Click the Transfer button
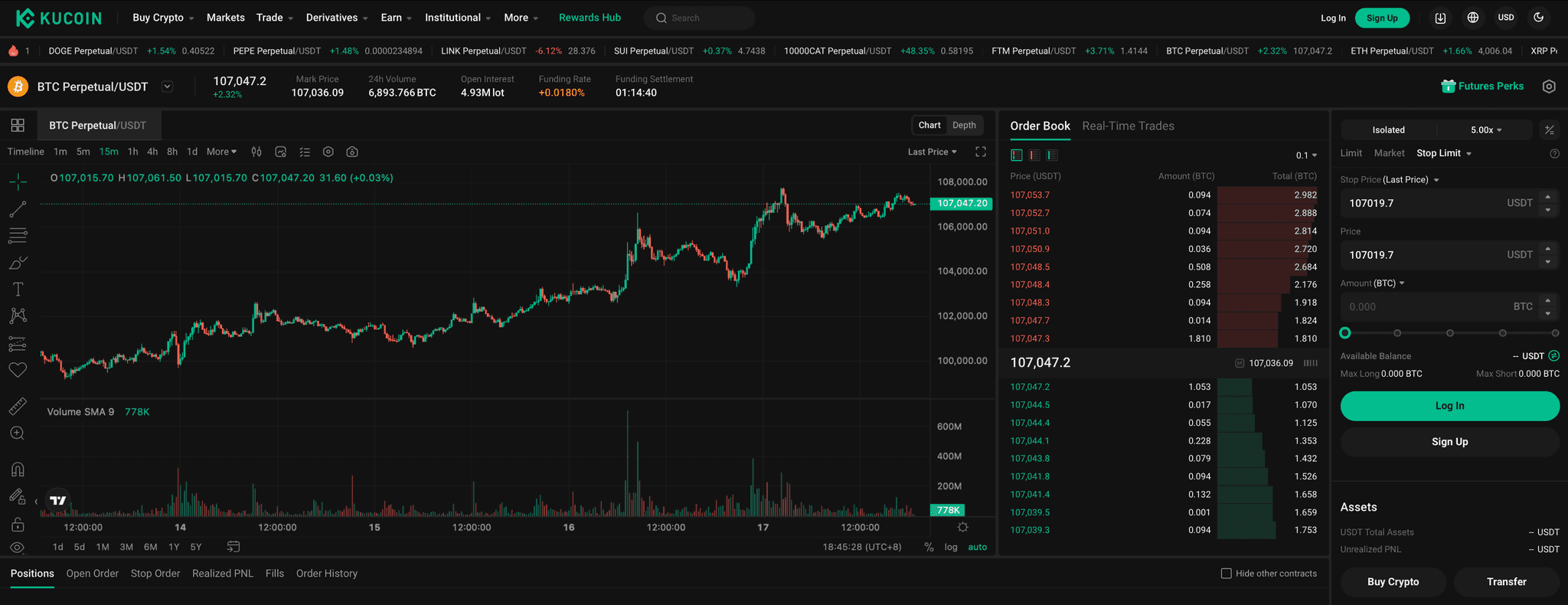 [1506, 582]
